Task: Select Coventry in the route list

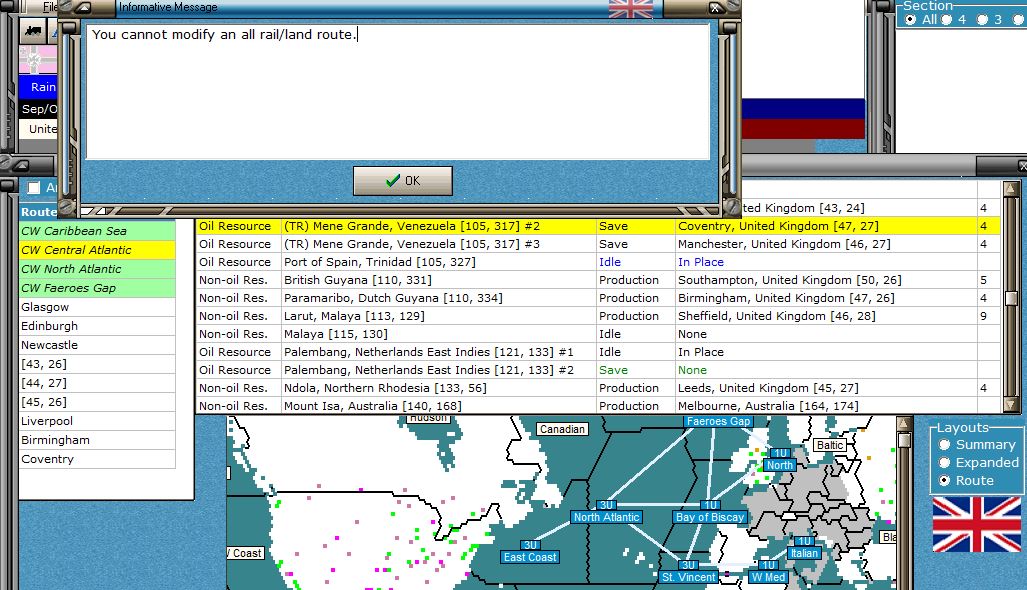Action: click(x=98, y=458)
